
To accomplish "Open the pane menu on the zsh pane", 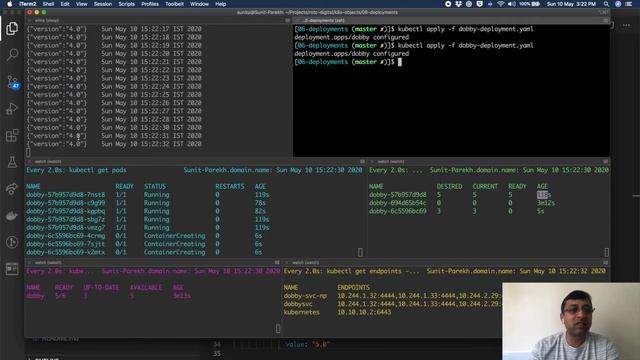I will (605, 20).
